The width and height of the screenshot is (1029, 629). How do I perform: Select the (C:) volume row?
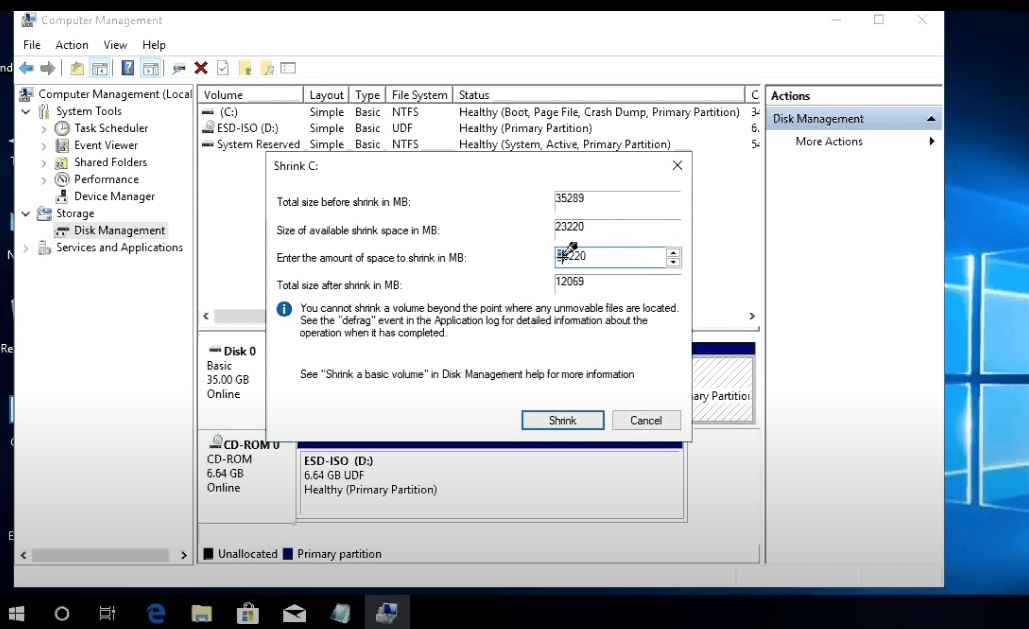pos(478,112)
